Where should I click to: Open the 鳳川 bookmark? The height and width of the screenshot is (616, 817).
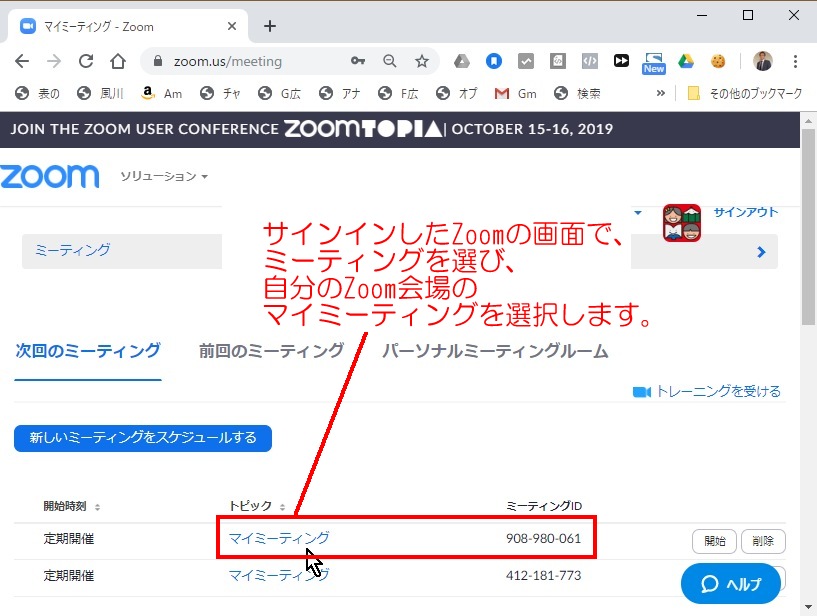pyautogui.click(x=100, y=93)
